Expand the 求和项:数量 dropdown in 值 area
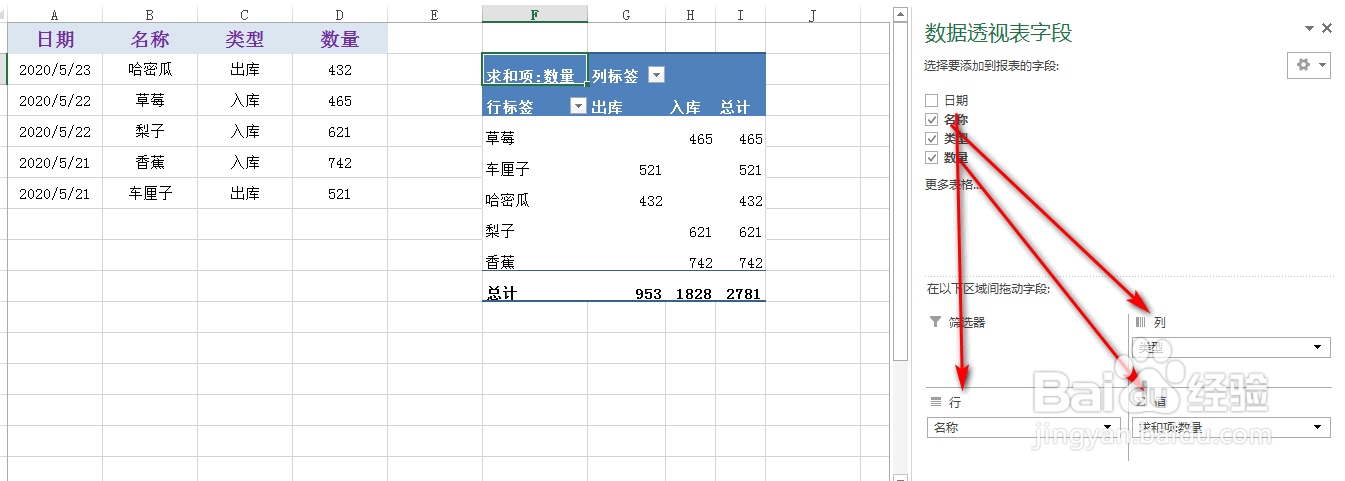The width and height of the screenshot is (1345, 481). pyautogui.click(x=1316, y=427)
